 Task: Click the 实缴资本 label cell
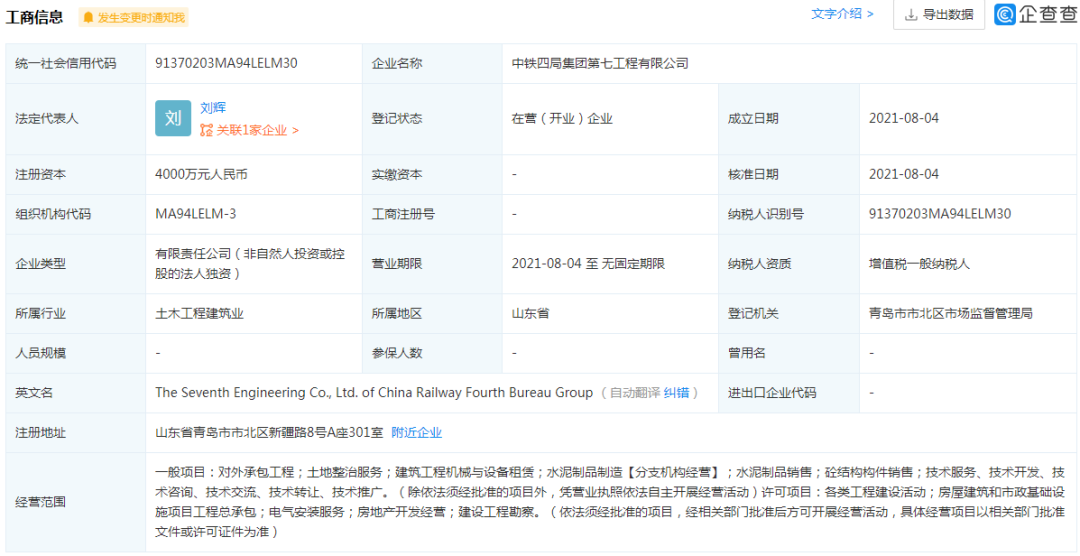point(434,174)
